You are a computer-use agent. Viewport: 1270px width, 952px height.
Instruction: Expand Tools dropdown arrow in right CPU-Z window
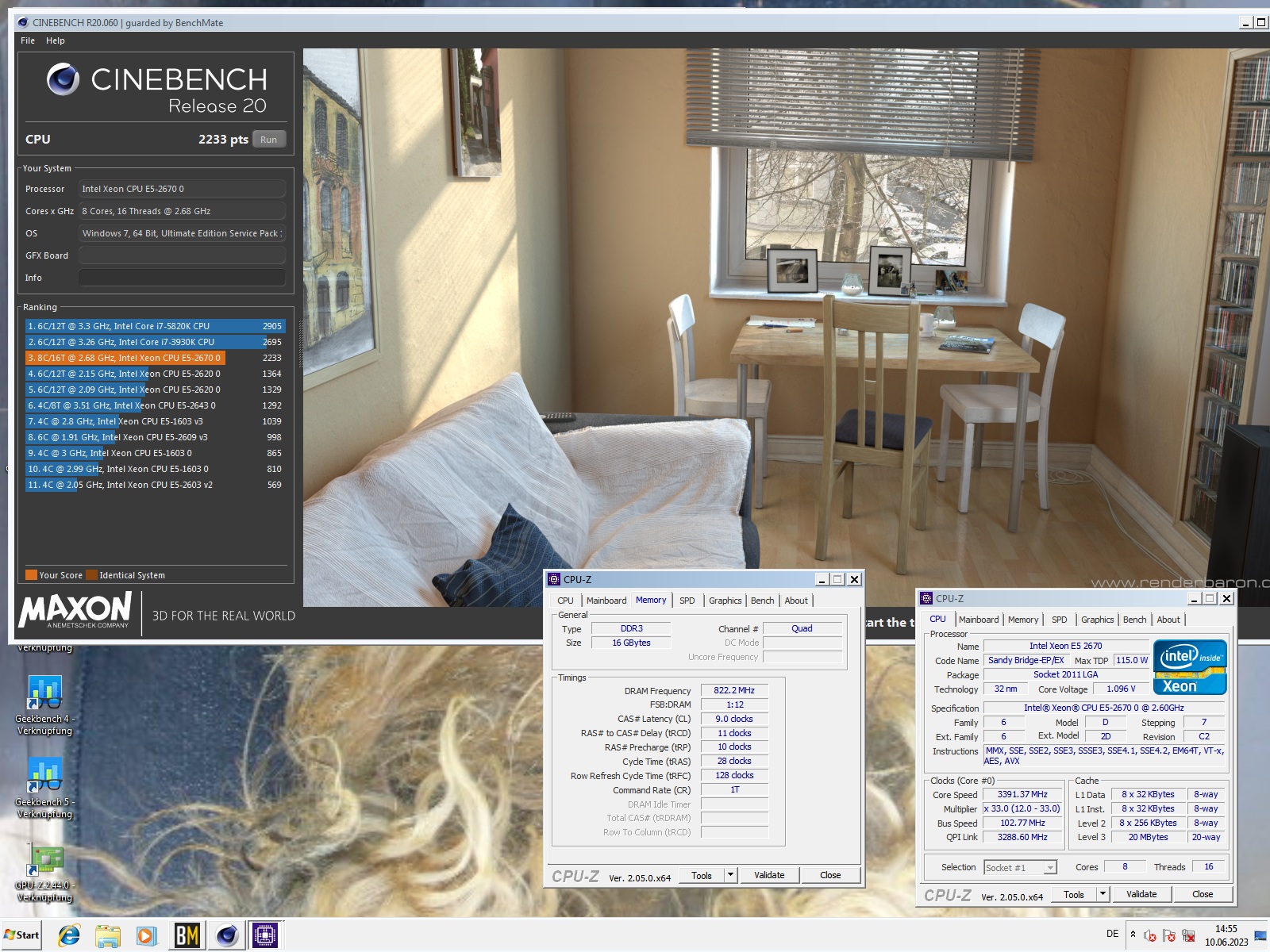1103,894
